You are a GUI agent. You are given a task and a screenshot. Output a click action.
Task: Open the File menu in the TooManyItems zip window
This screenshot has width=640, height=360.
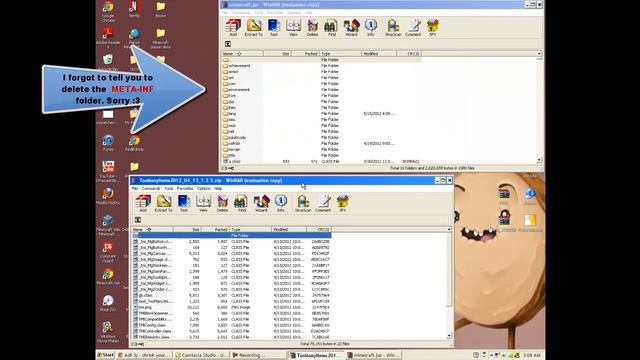[135, 189]
